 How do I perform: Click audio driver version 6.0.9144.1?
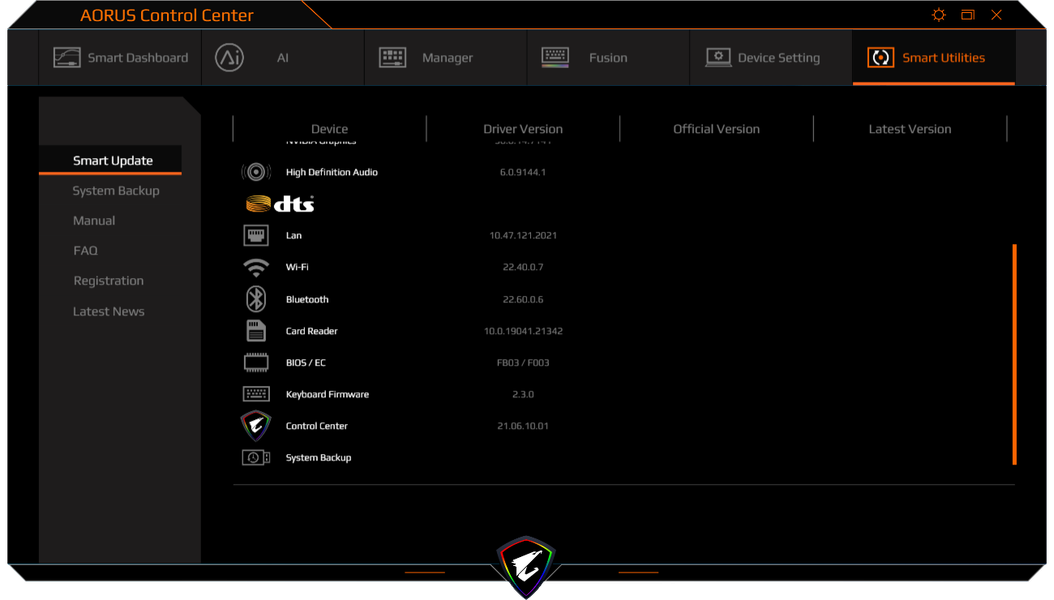(522, 172)
